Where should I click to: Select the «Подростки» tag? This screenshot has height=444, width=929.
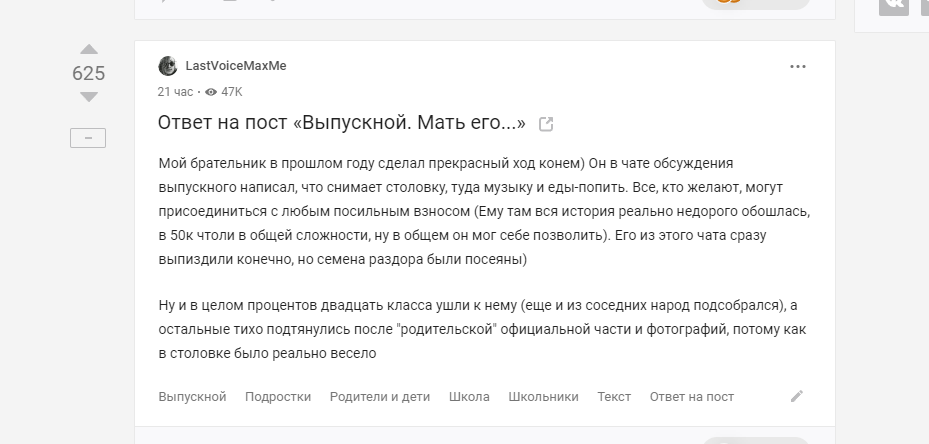pyautogui.click(x=278, y=397)
